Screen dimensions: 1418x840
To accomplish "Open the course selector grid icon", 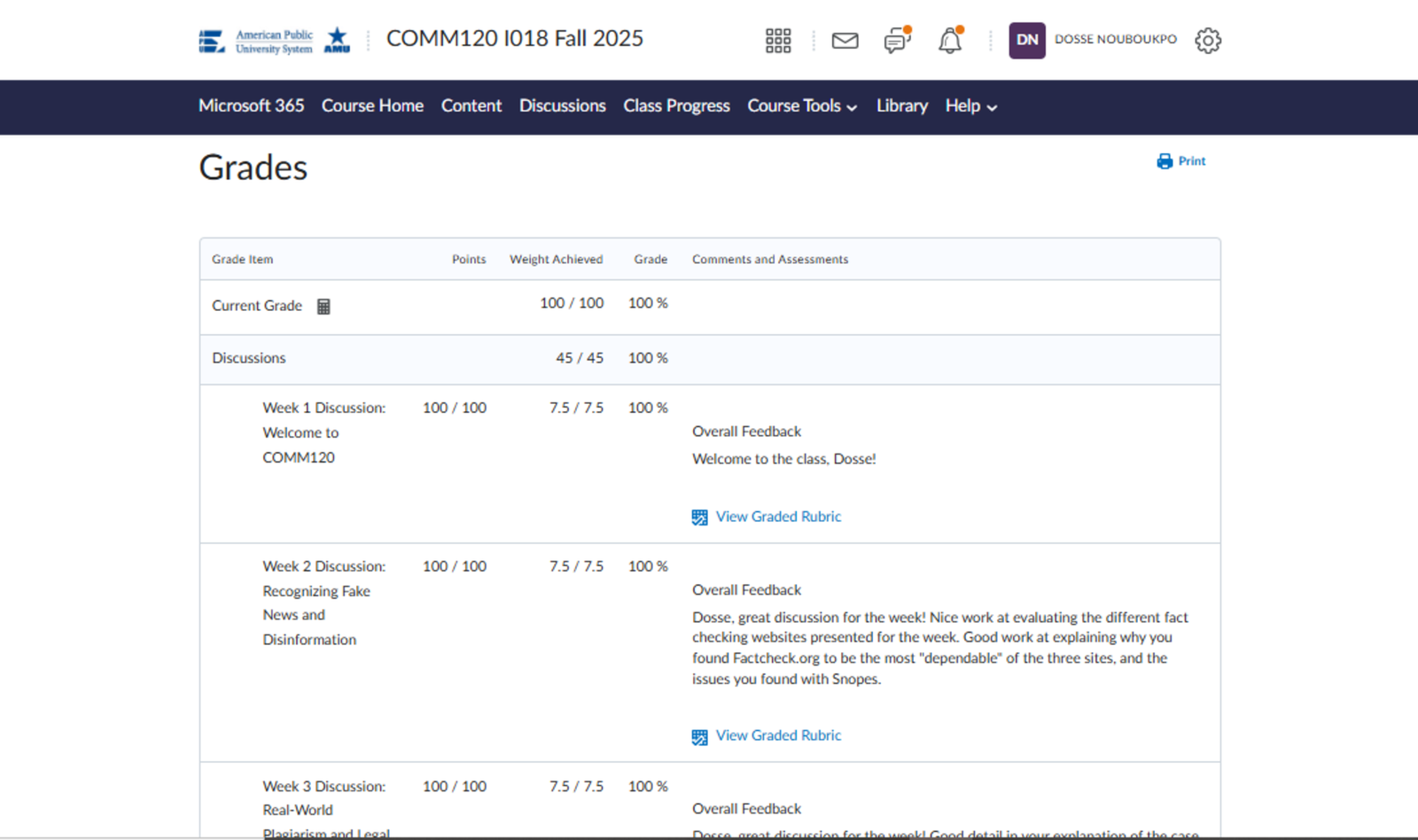I will point(778,41).
